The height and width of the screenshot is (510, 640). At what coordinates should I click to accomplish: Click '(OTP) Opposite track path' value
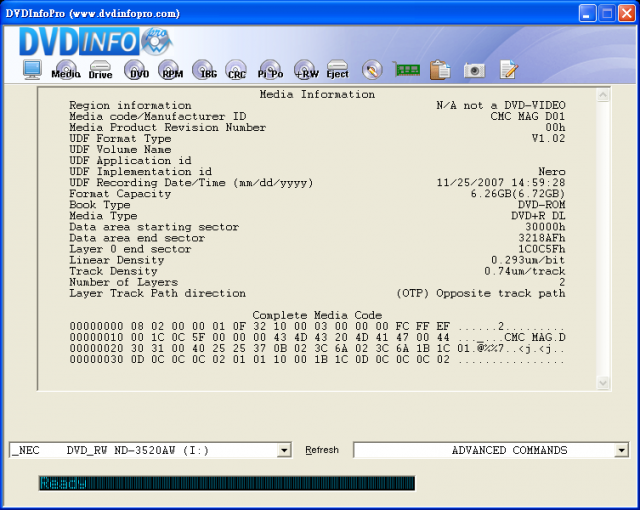click(480, 293)
